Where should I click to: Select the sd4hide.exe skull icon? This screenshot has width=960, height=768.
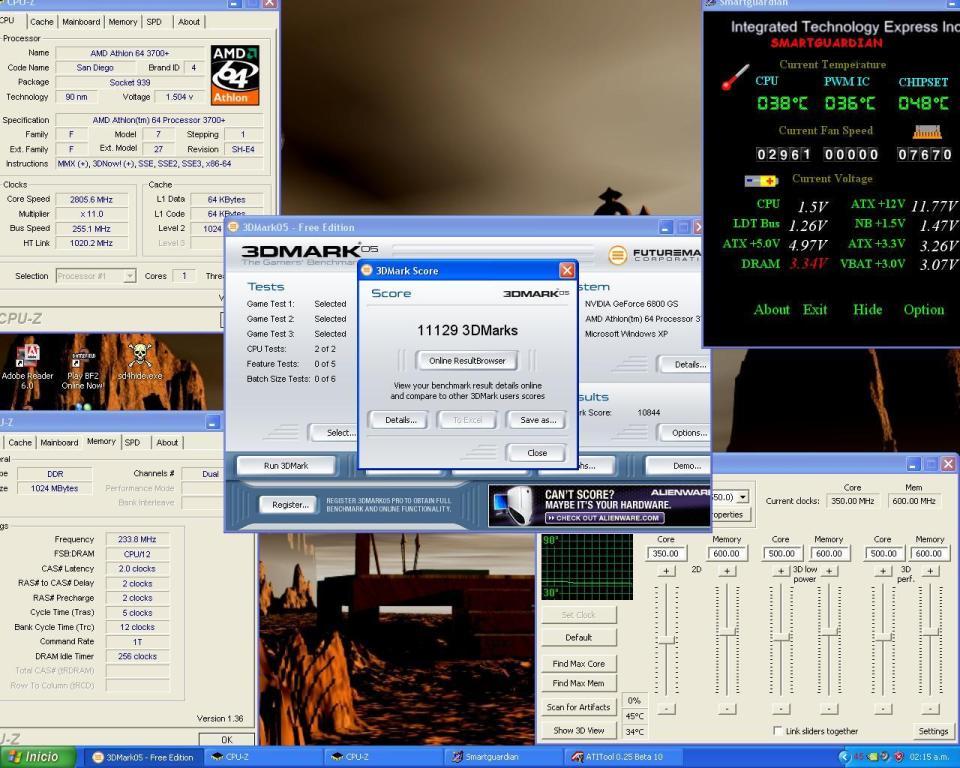click(139, 357)
